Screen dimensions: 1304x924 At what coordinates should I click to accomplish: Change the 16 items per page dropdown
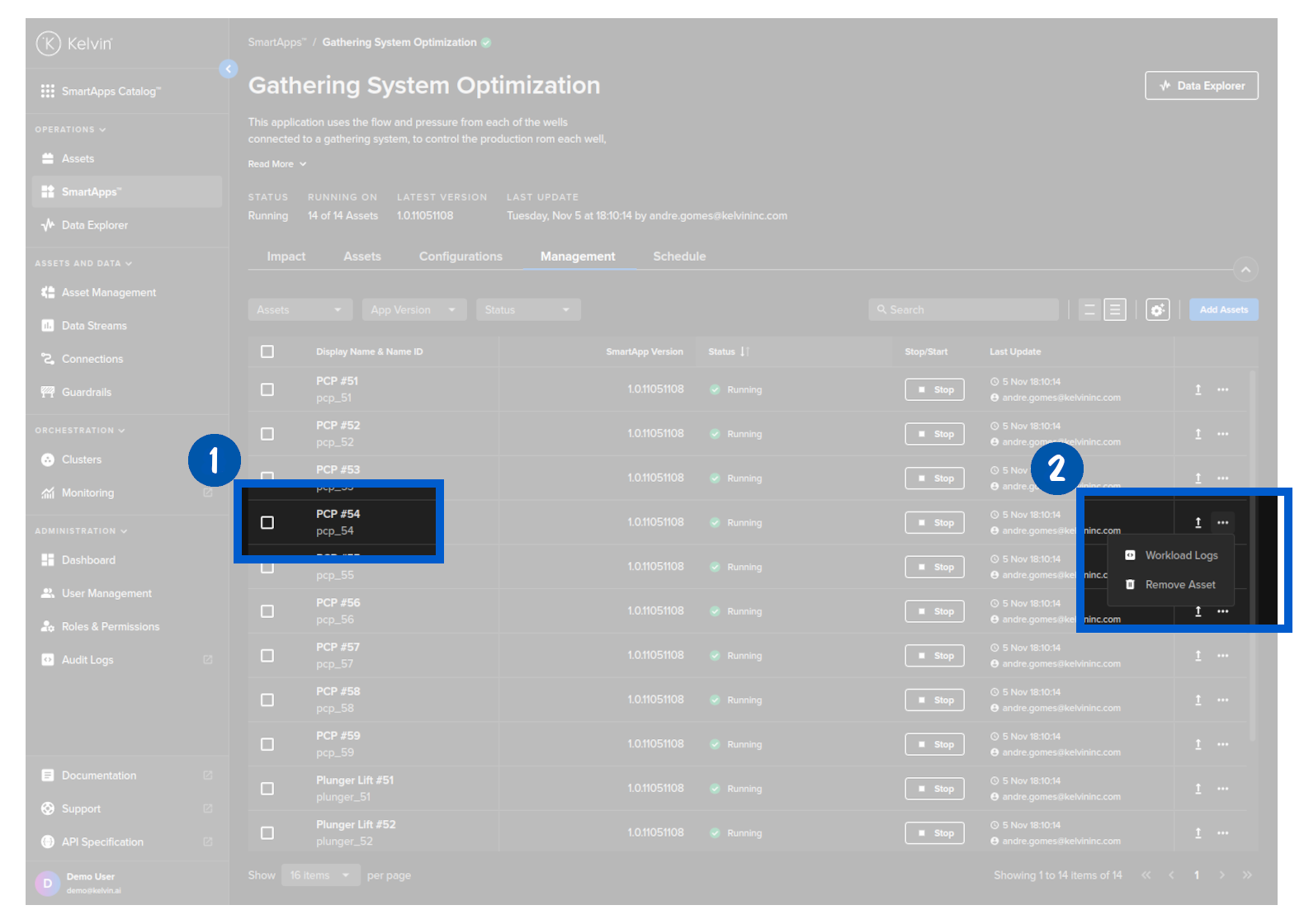coord(320,875)
